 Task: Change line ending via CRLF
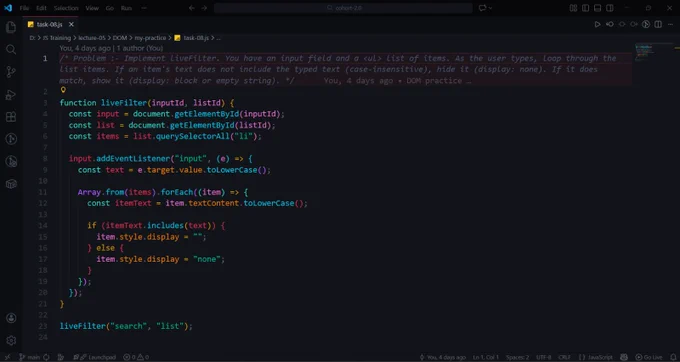(x=564, y=357)
